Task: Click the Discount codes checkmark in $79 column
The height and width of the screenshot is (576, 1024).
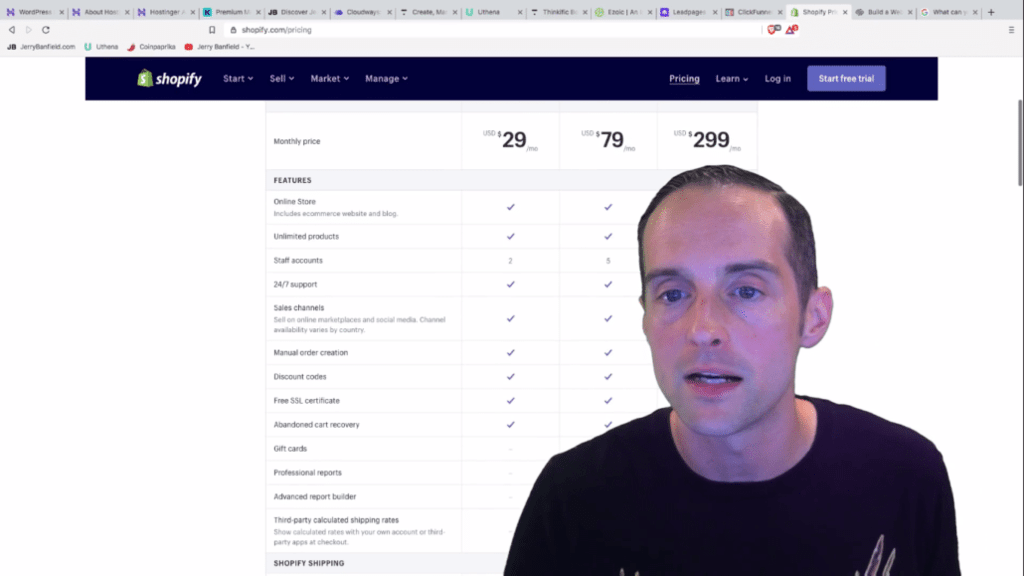Action: pos(608,377)
